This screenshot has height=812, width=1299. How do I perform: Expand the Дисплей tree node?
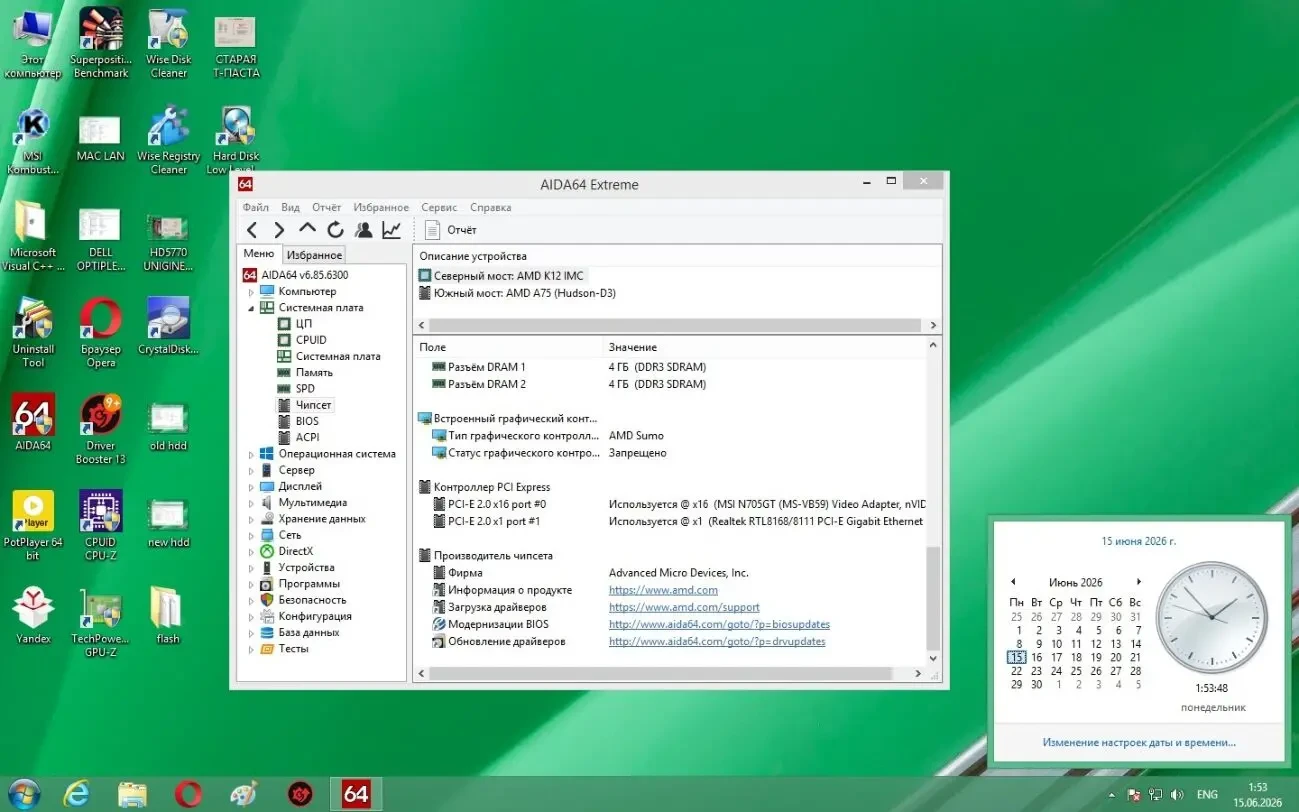coord(252,486)
